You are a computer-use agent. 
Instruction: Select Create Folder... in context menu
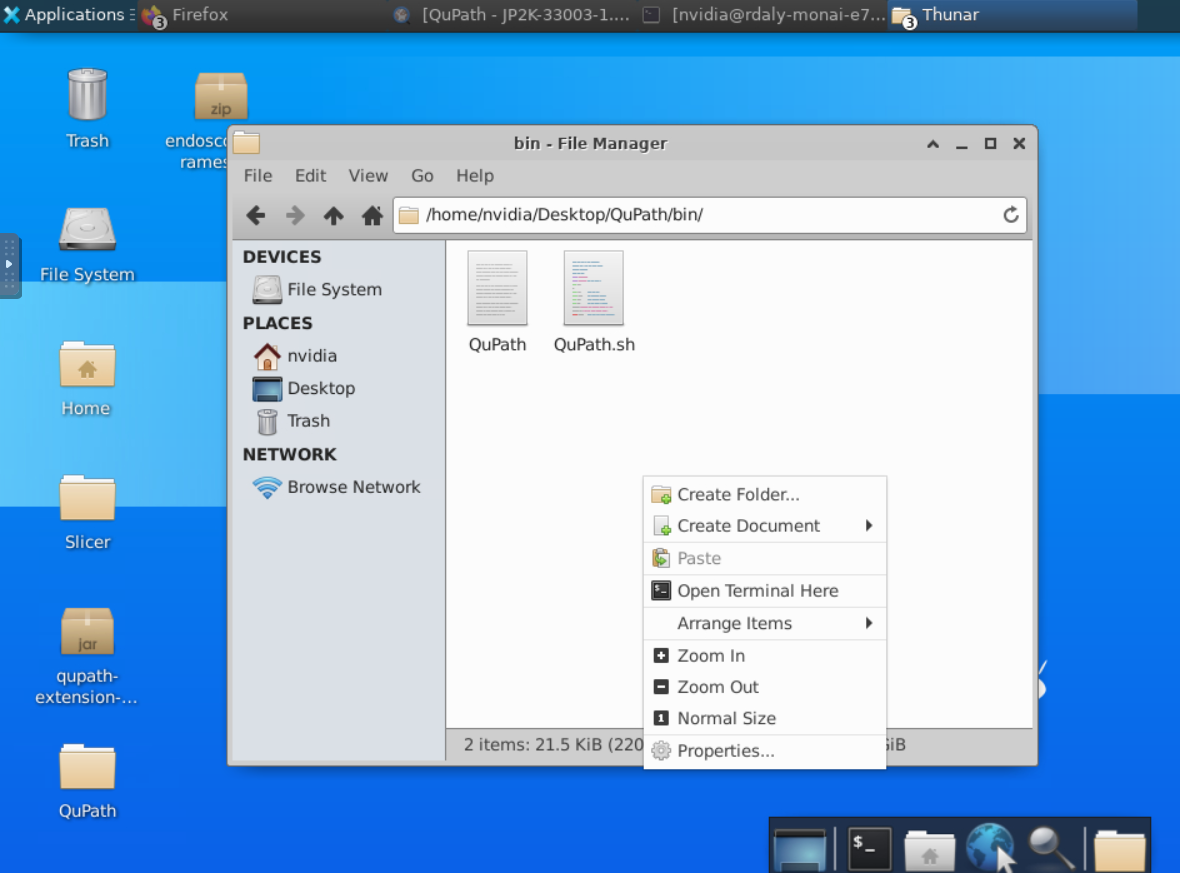737,494
